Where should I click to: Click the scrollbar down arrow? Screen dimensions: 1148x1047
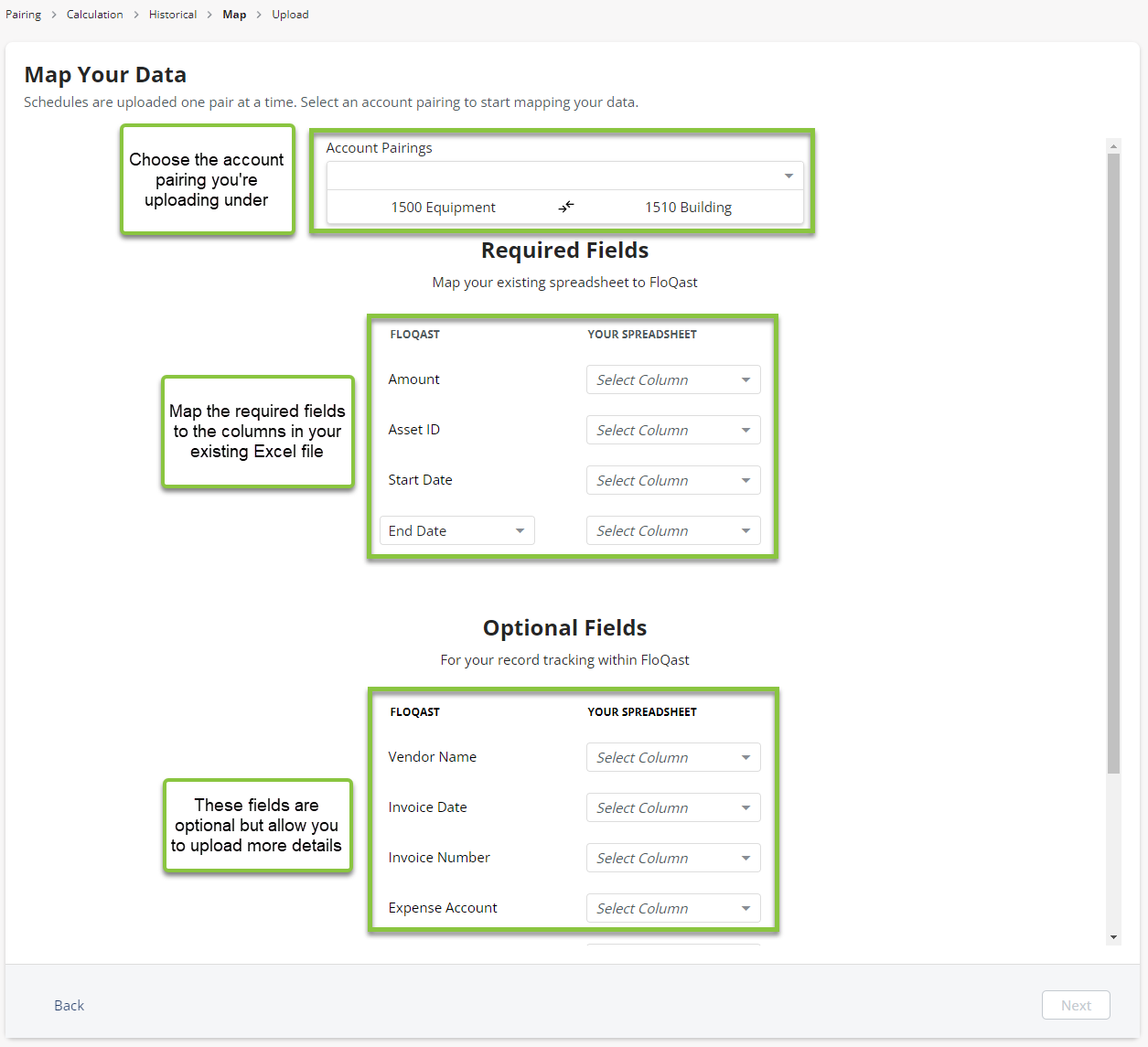(x=1113, y=937)
